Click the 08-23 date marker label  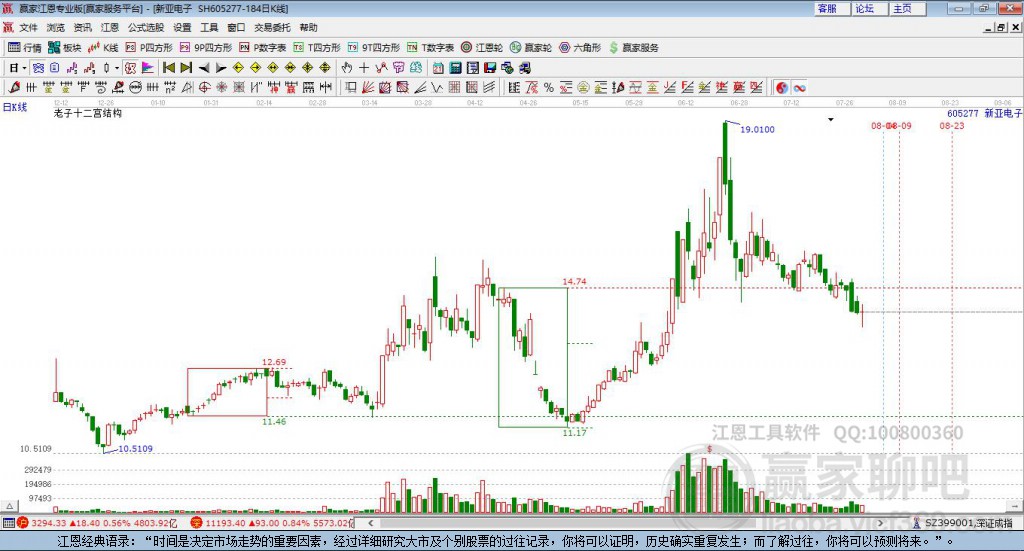click(x=952, y=125)
